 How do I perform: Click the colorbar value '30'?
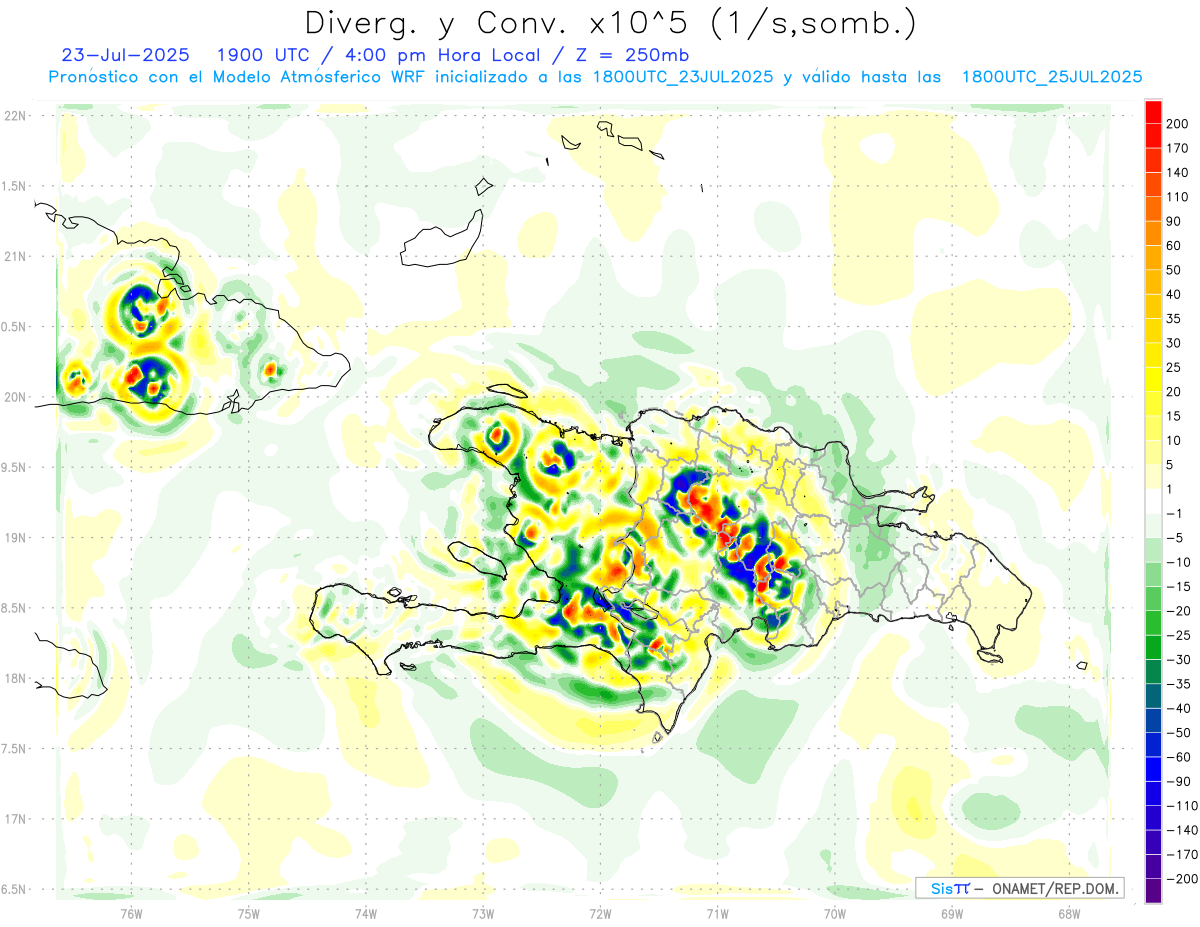1175,343
